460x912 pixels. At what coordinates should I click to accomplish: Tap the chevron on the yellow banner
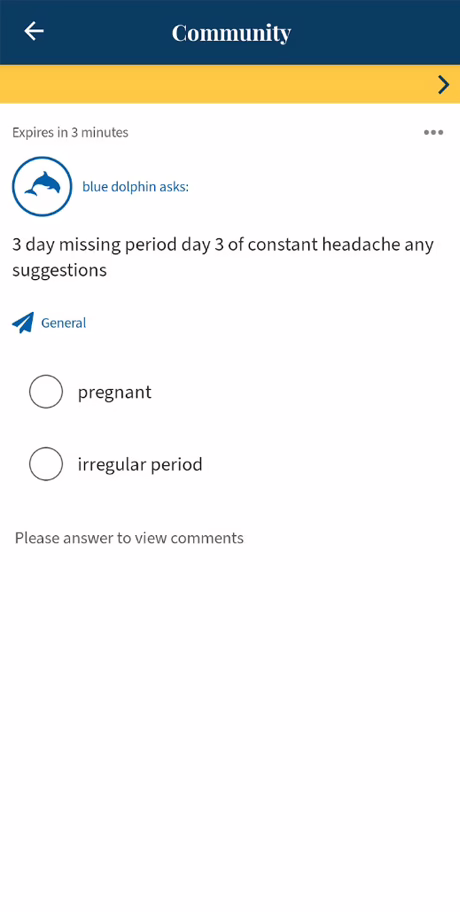pyautogui.click(x=444, y=85)
